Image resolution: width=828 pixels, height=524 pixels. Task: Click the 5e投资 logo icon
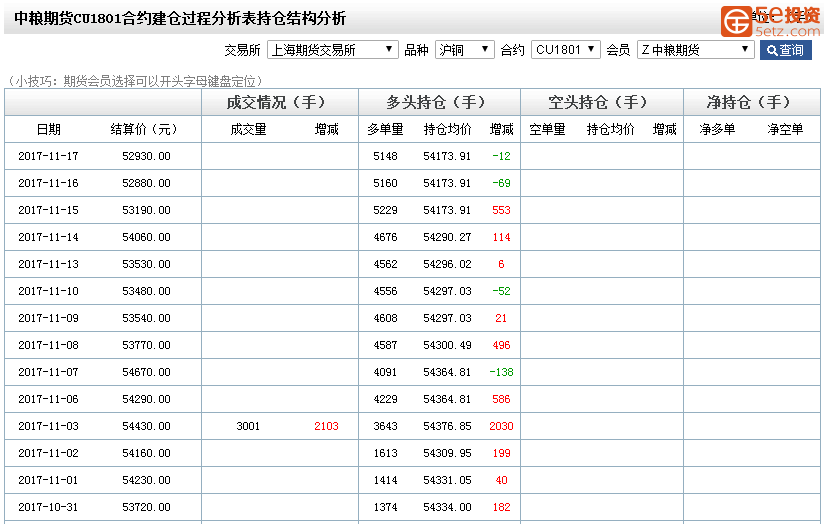[x=736, y=22]
